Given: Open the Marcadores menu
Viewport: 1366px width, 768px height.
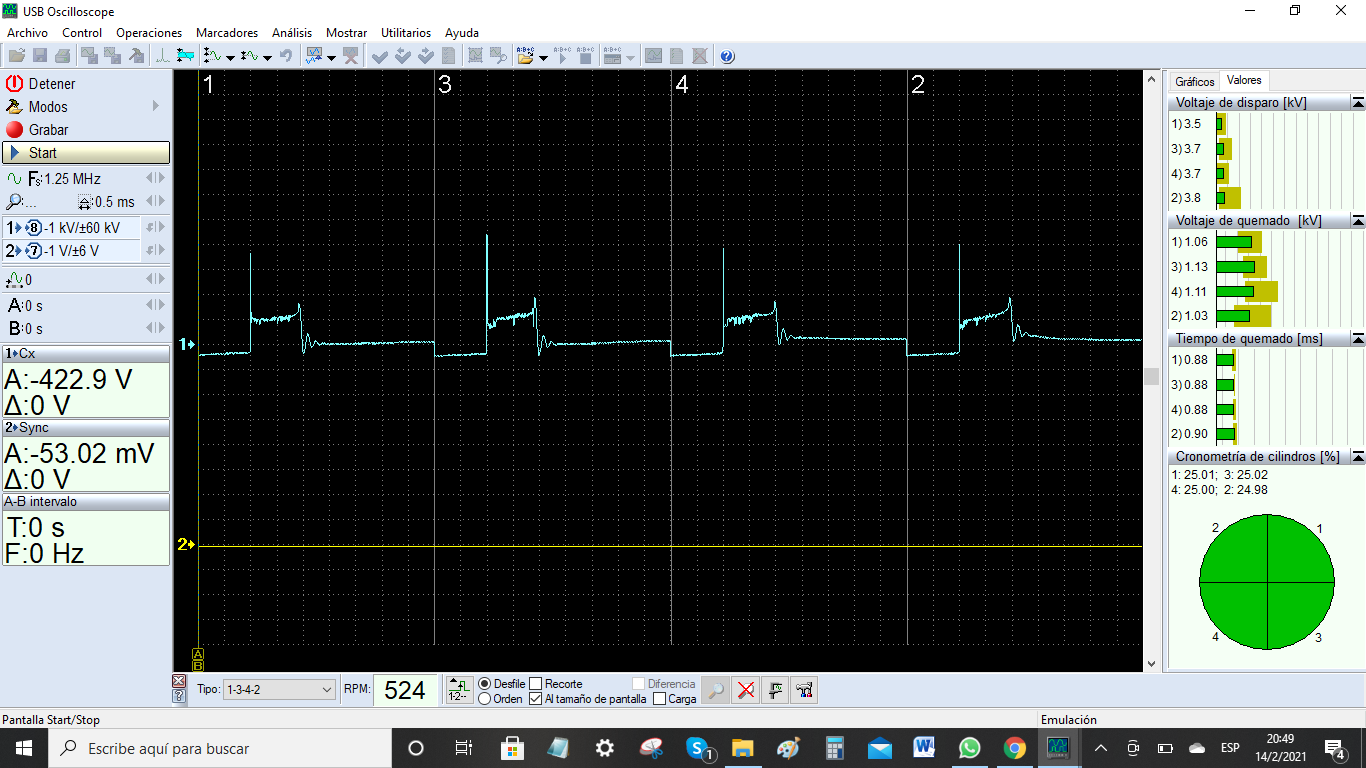Looking at the screenshot, I should point(226,33).
